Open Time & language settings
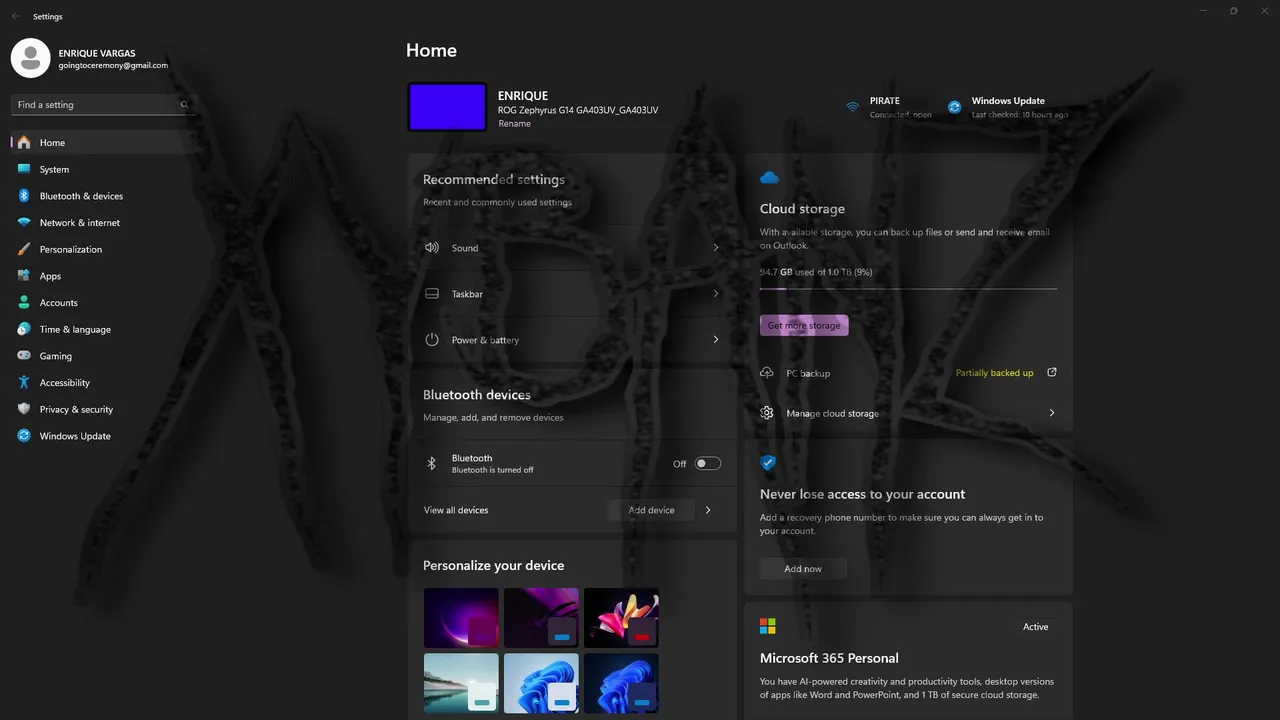1280x720 pixels. (x=103, y=329)
